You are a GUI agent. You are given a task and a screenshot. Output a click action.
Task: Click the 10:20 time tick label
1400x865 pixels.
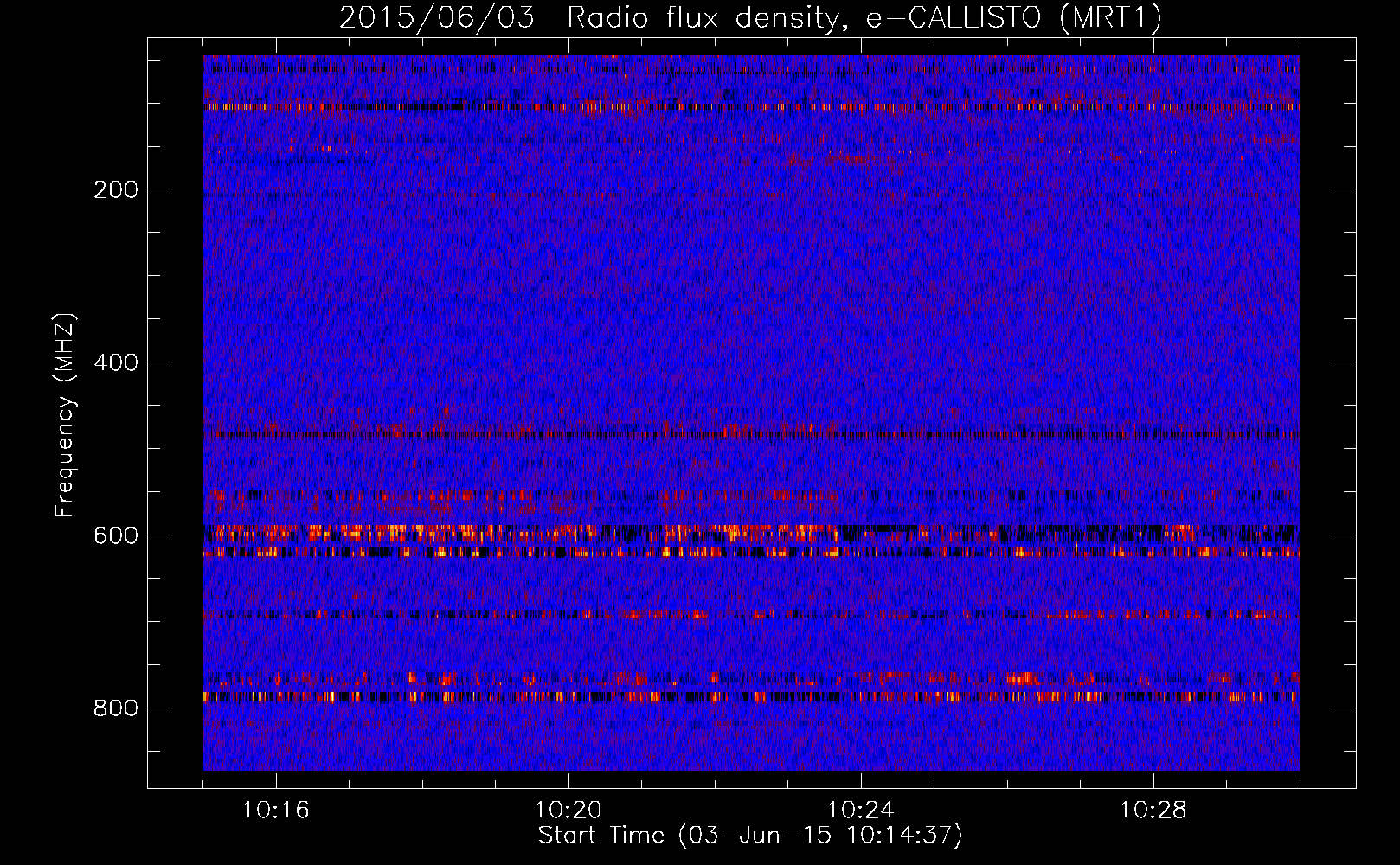click(568, 810)
